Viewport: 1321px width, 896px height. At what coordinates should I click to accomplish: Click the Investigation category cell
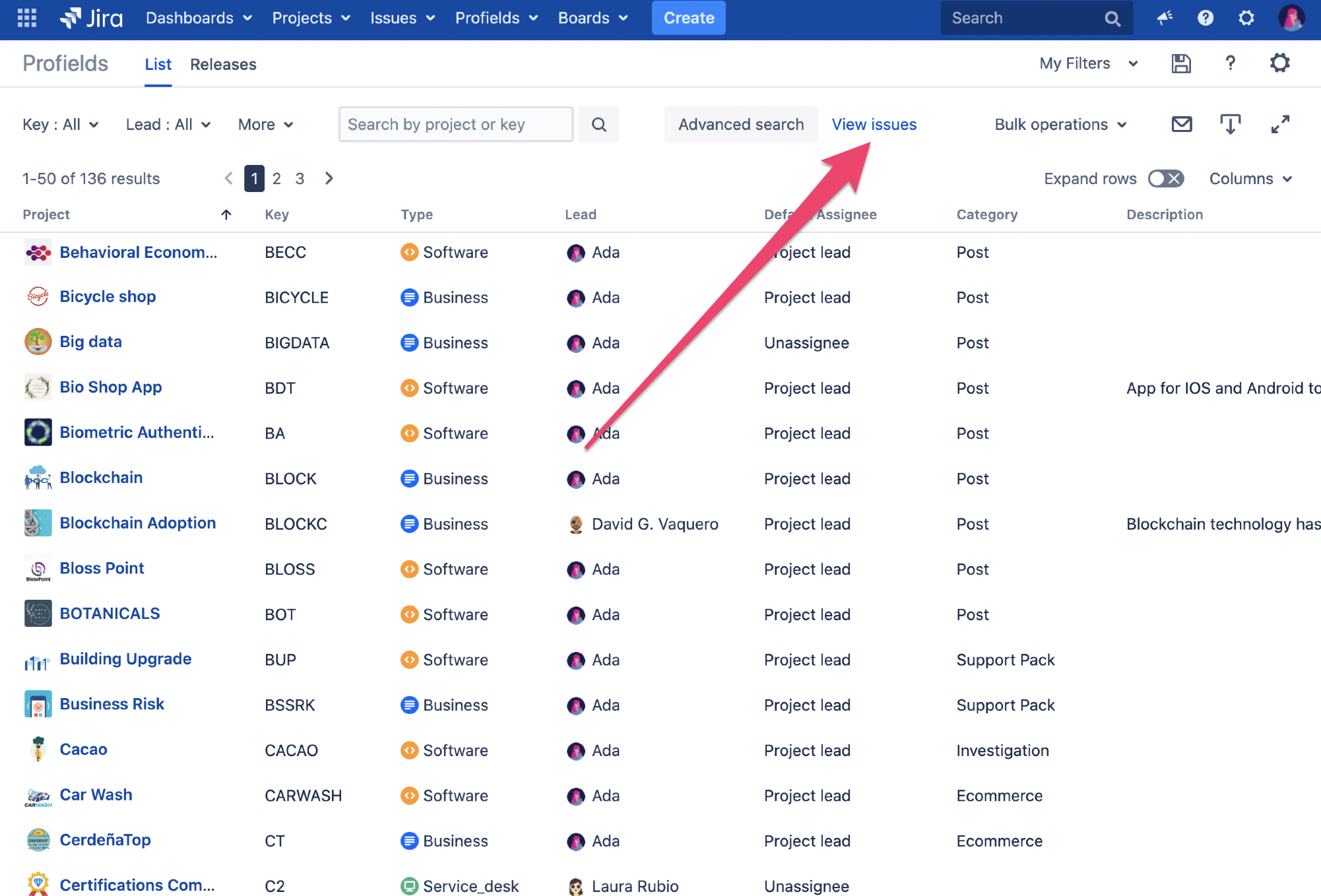pos(1002,750)
